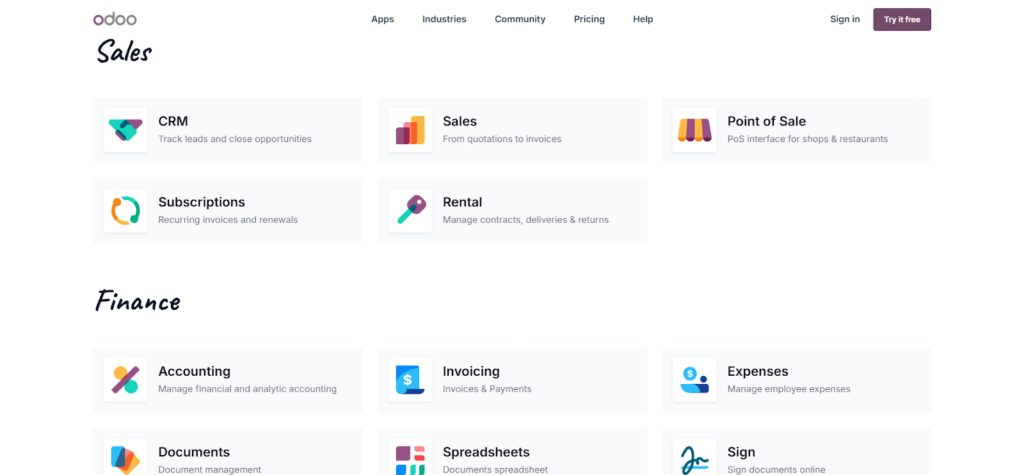This screenshot has width=1024, height=475.
Task: Open the Invoicing title link
Action: click(x=472, y=371)
